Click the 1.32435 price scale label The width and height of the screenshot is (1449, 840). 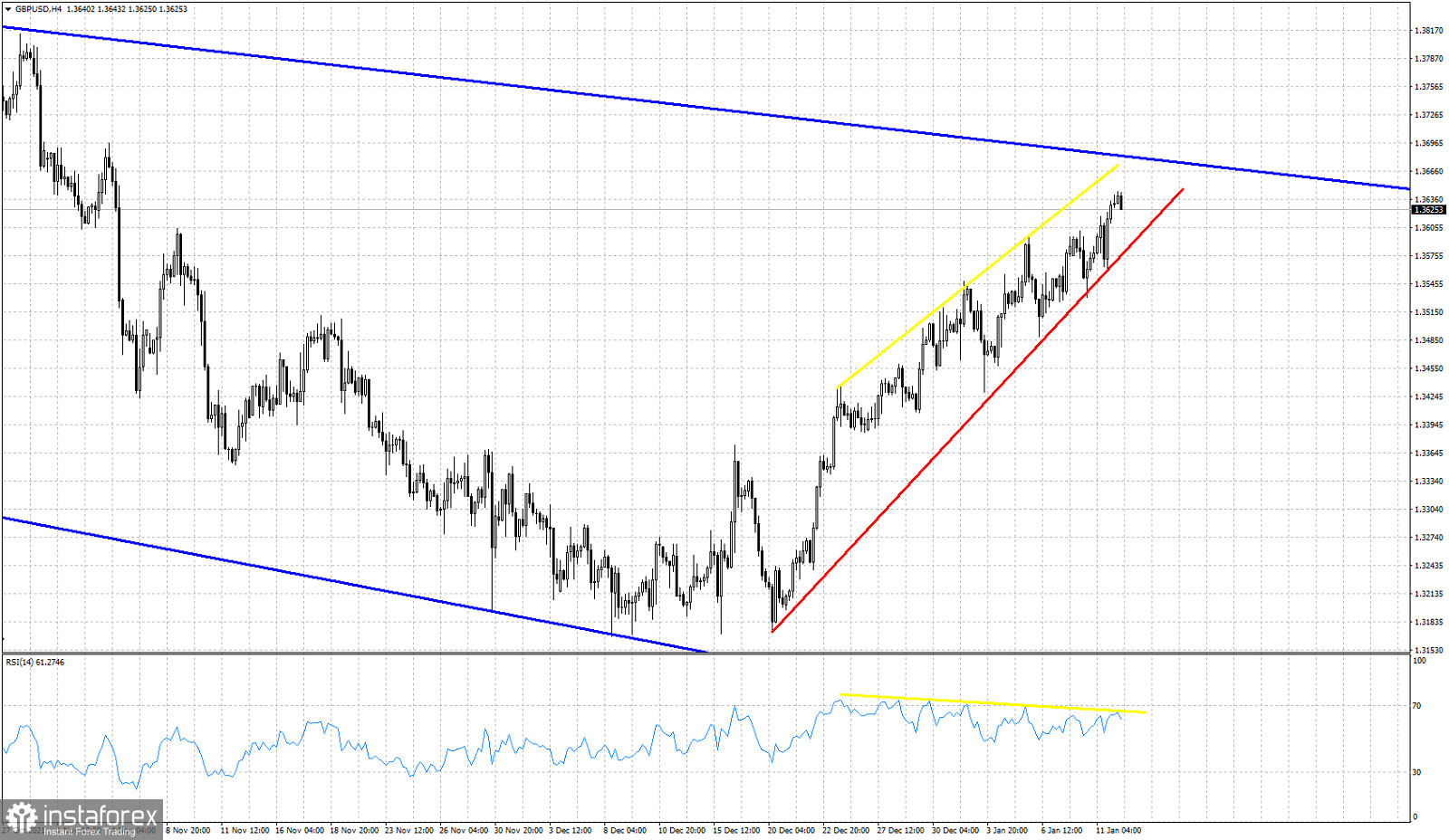click(1429, 566)
